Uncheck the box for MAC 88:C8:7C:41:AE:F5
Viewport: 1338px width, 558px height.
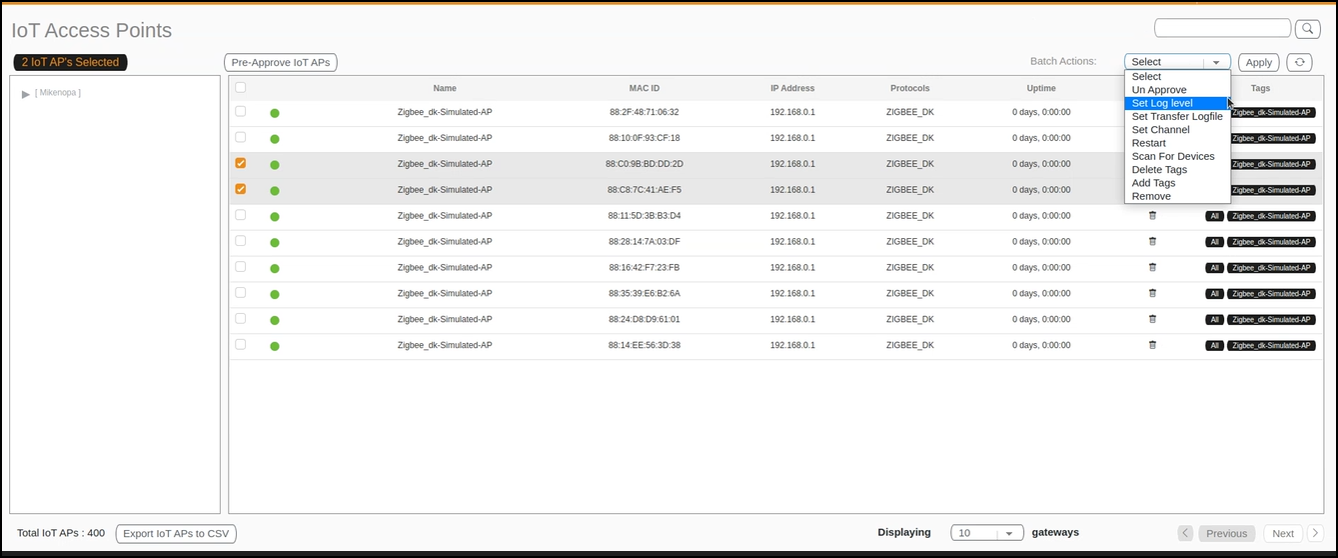coord(240,189)
